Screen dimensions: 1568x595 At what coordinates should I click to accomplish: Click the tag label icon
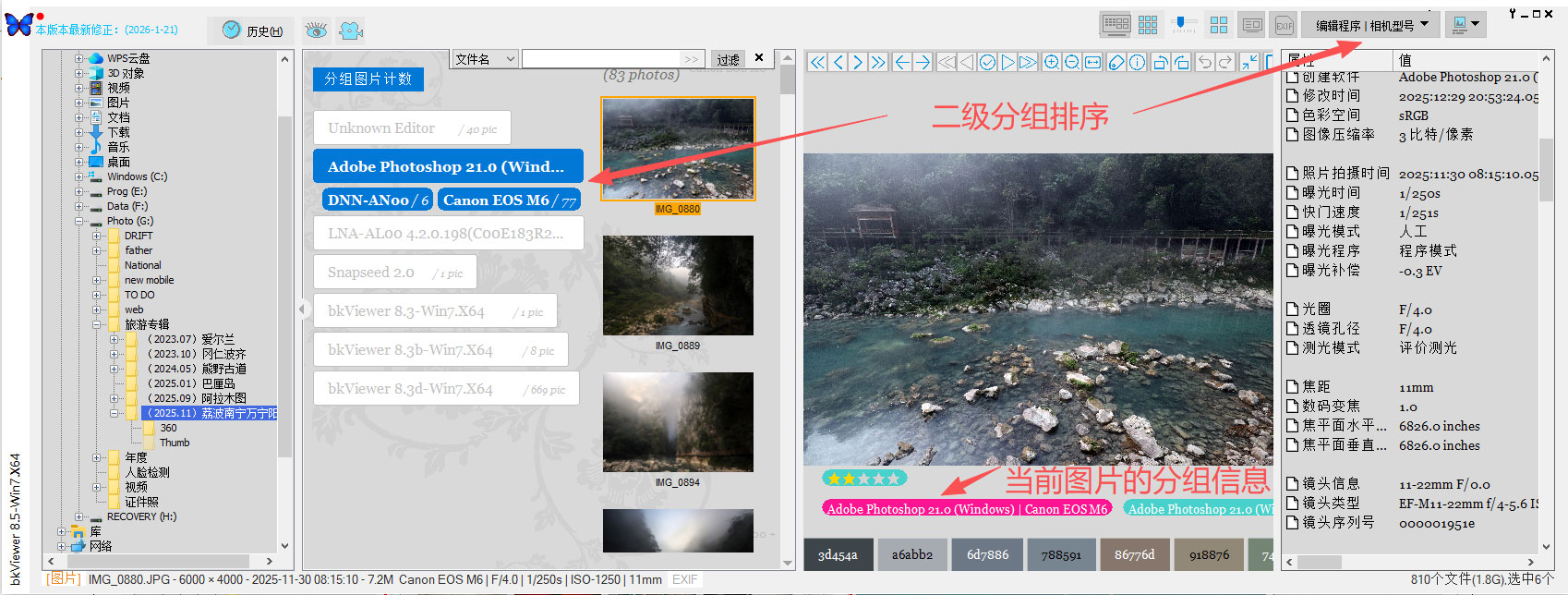pos(1116,62)
